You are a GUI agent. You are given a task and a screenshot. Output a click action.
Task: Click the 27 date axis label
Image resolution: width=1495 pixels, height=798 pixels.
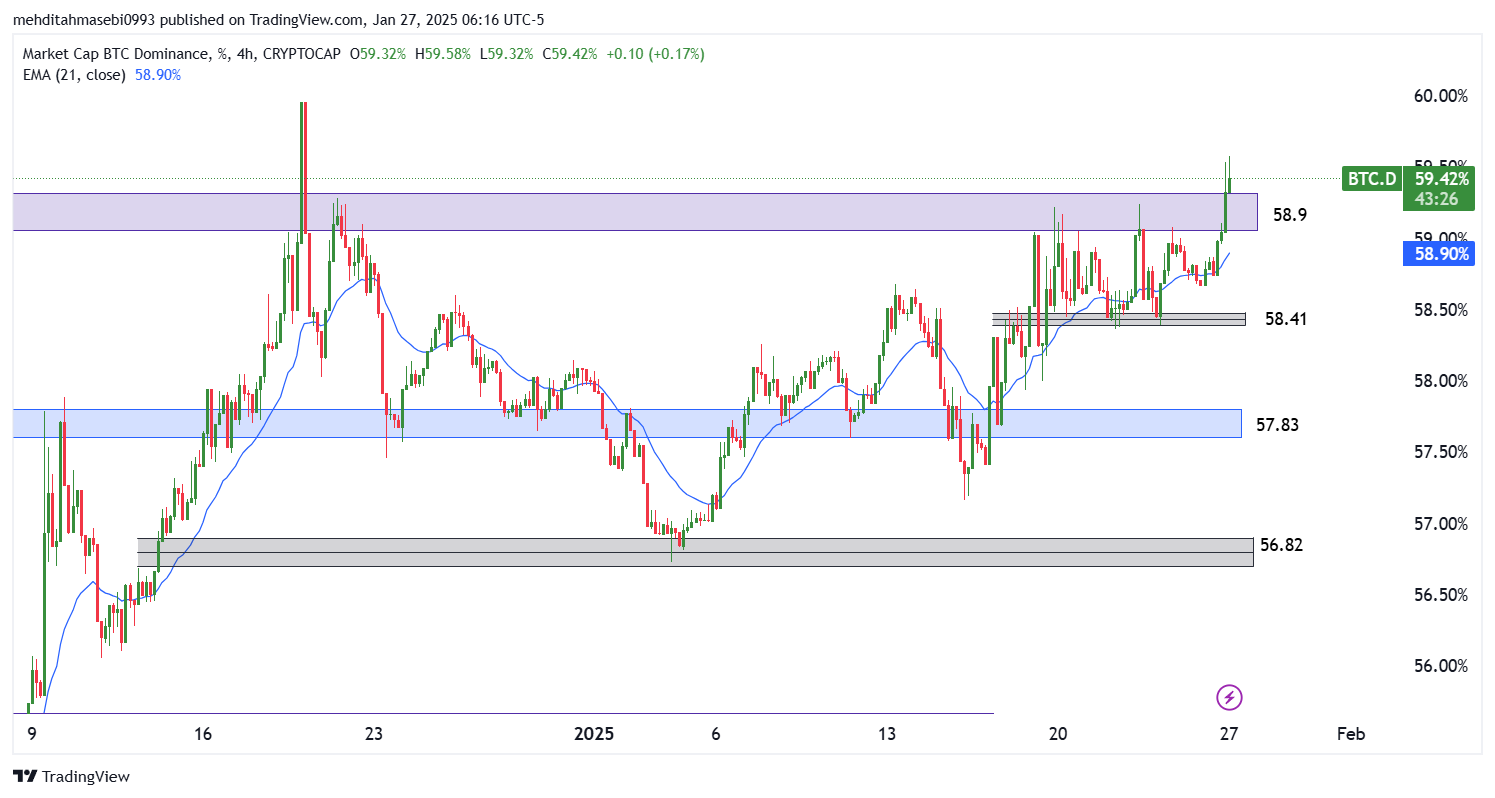[1229, 734]
